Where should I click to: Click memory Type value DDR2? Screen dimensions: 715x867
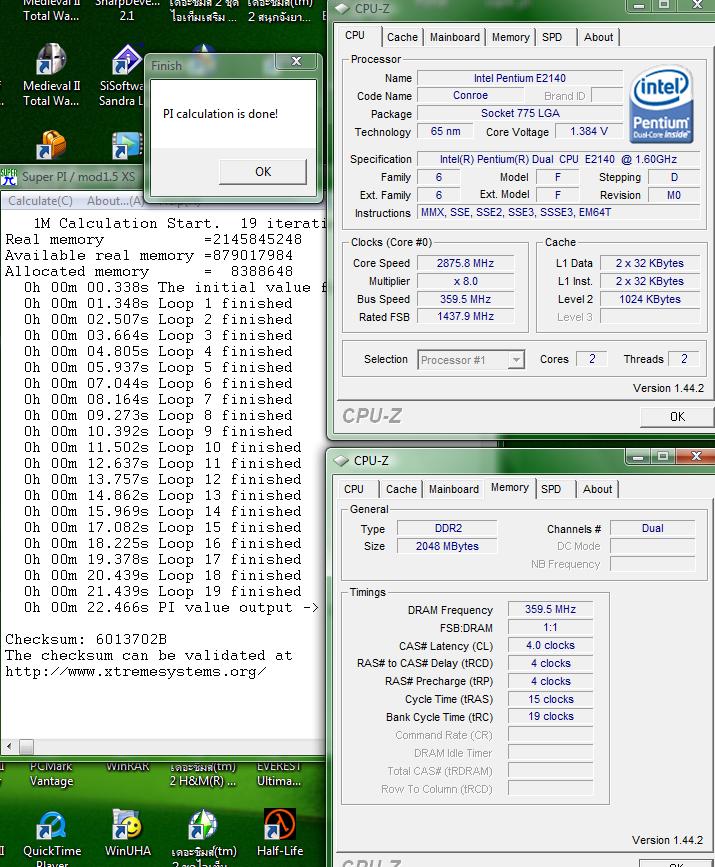447,528
